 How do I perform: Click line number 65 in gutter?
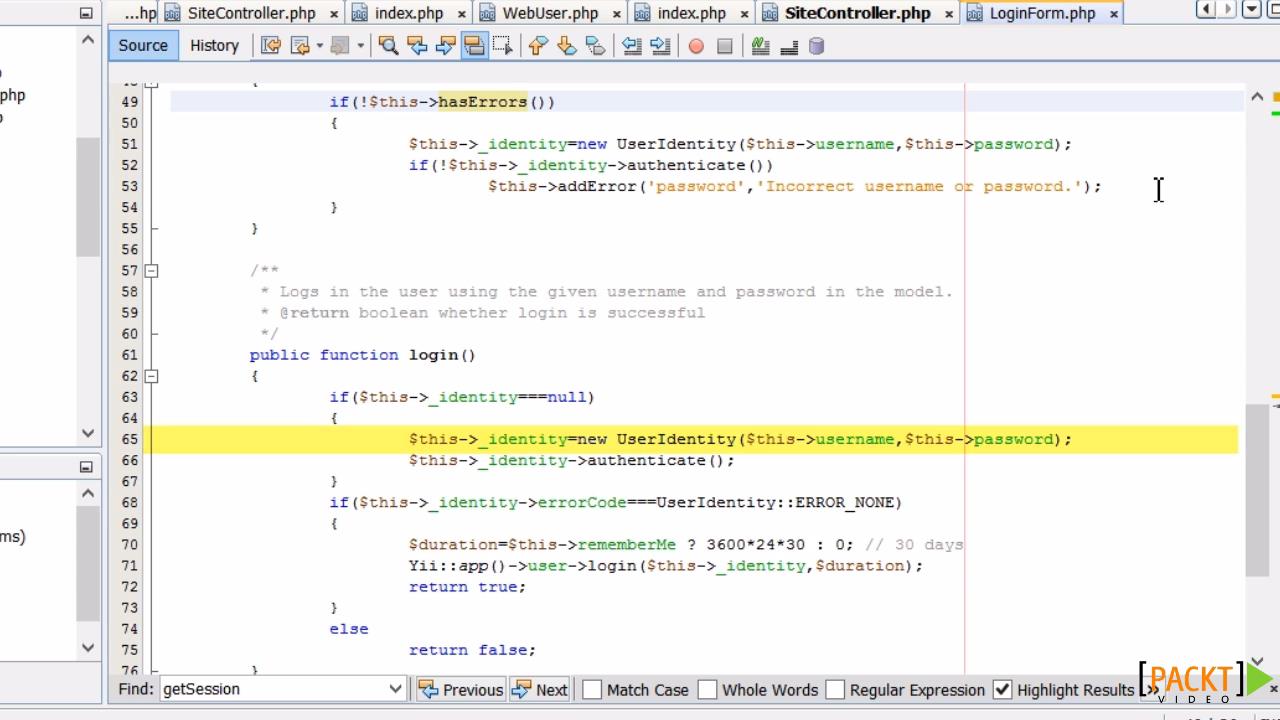pos(130,439)
